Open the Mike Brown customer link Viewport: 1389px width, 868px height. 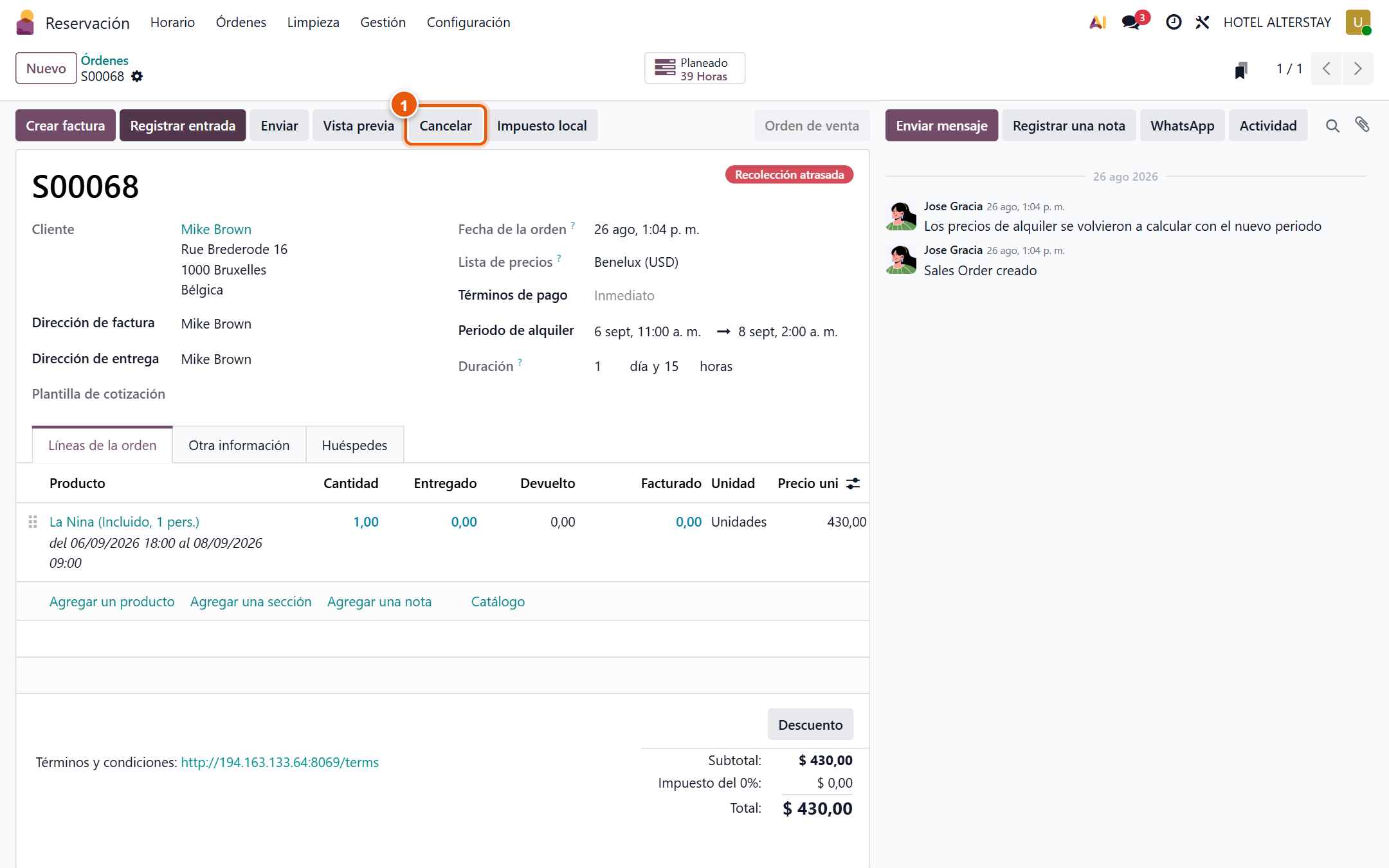(216, 230)
